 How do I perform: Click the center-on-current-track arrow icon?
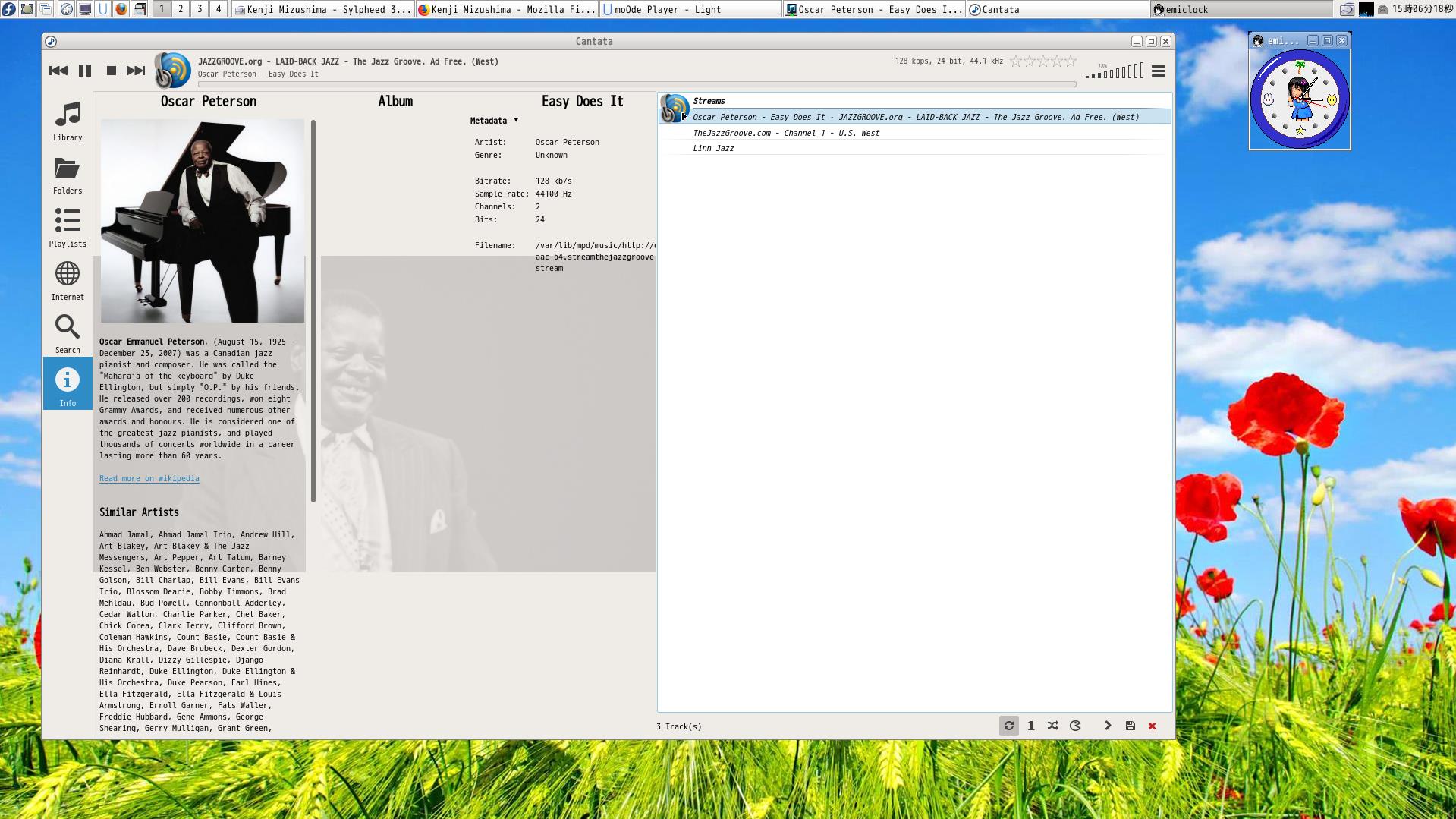pyautogui.click(x=1108, y=726)
